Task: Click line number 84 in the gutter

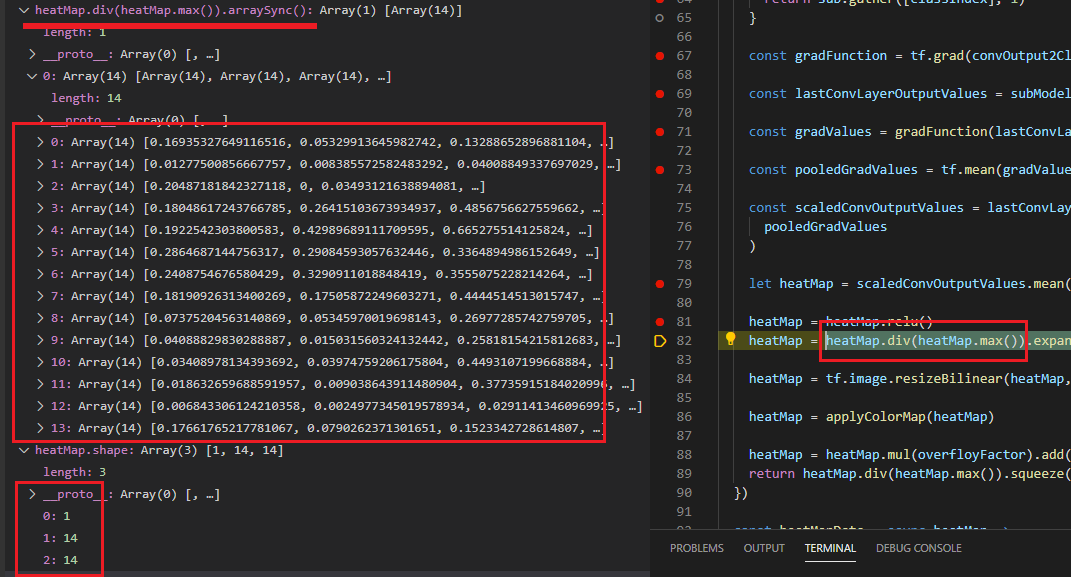Action: pyautogui.click(x=684, y=379)
